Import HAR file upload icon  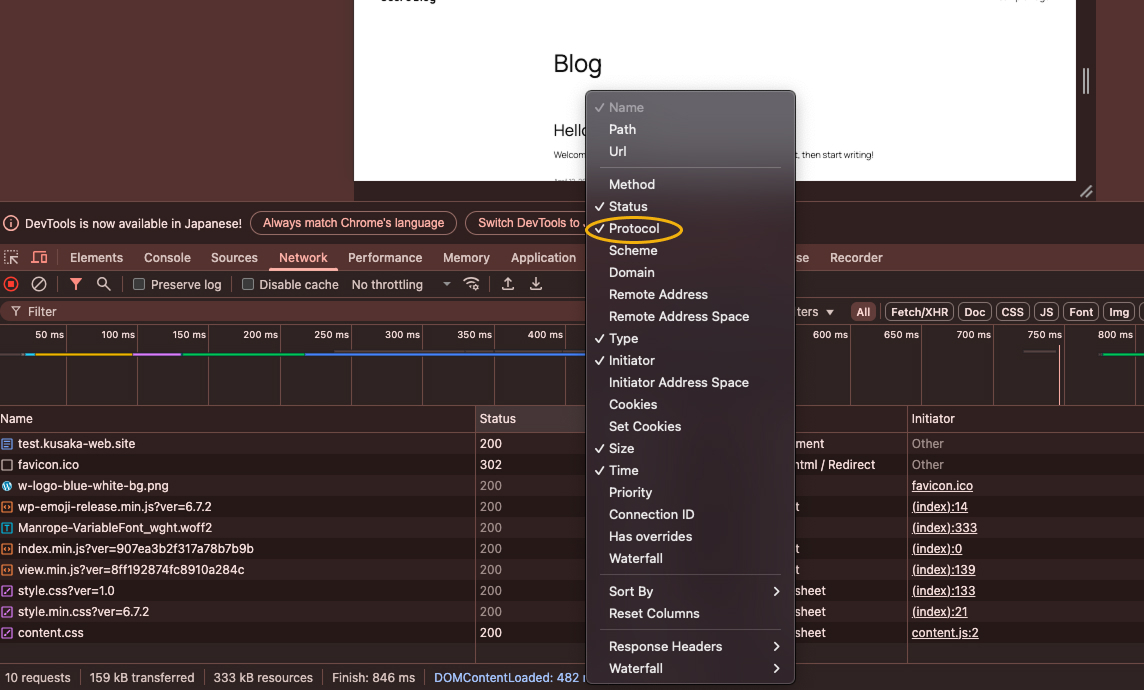pyautogui.click(x=508, y=284)
